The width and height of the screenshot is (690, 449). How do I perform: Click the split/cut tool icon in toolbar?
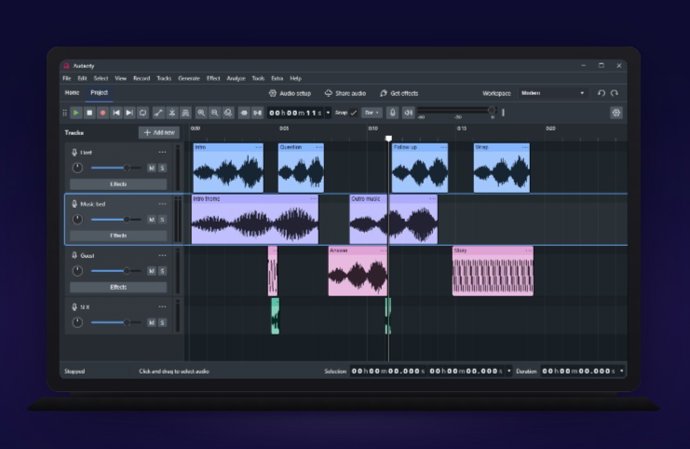point(172,113)
